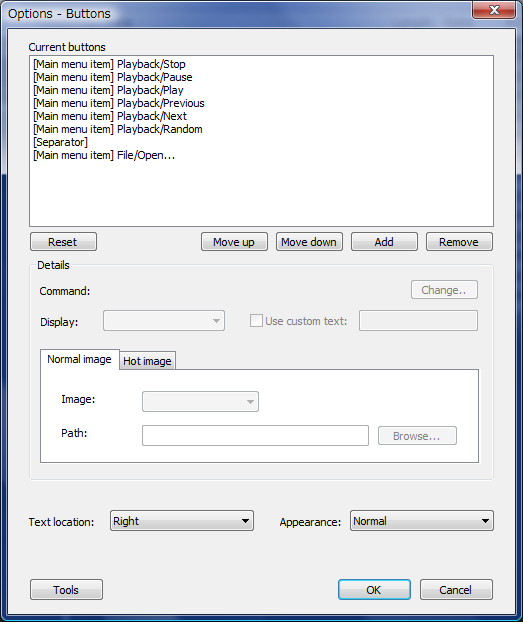Click Move up button
This screenshot has width=523, height=622.
pyautogui.click(x=234, y=242)
